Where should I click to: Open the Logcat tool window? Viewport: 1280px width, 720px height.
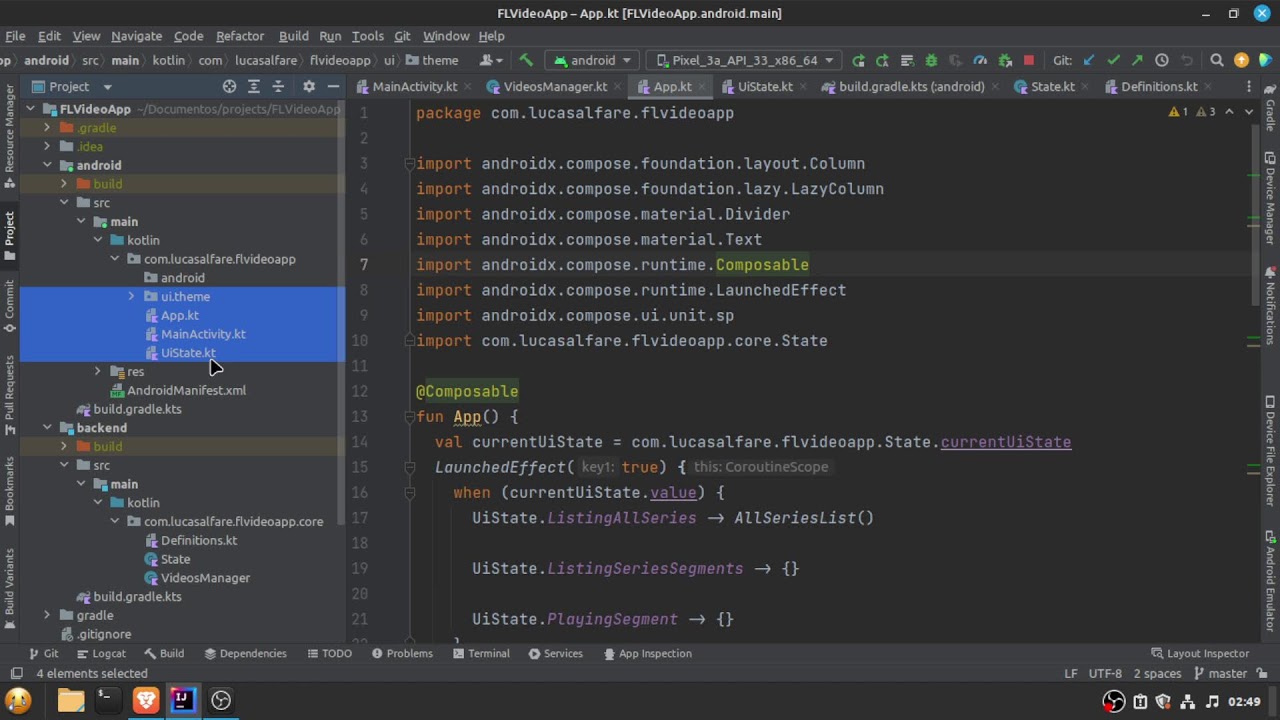(100, 654)
